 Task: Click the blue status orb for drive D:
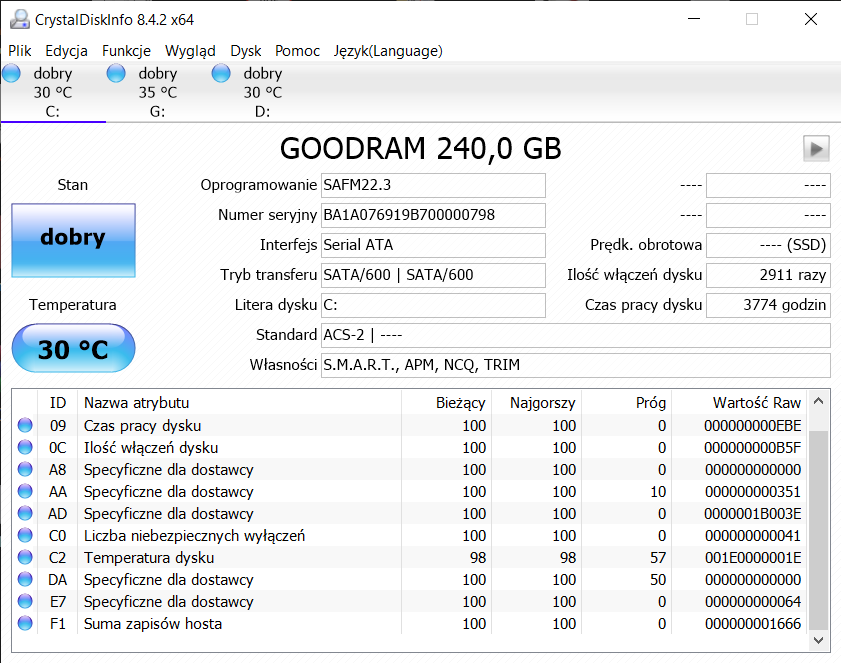[221, 73]
